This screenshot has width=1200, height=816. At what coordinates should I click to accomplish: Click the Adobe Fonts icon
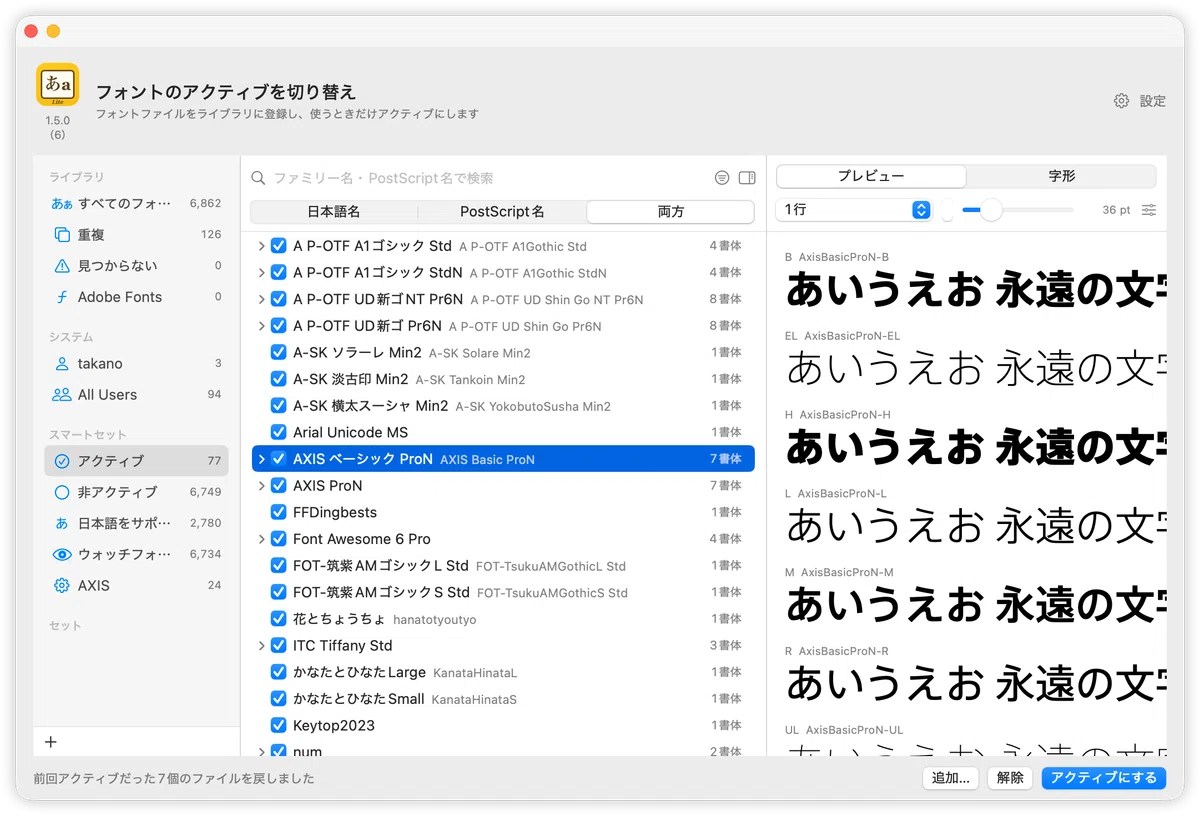62,297
